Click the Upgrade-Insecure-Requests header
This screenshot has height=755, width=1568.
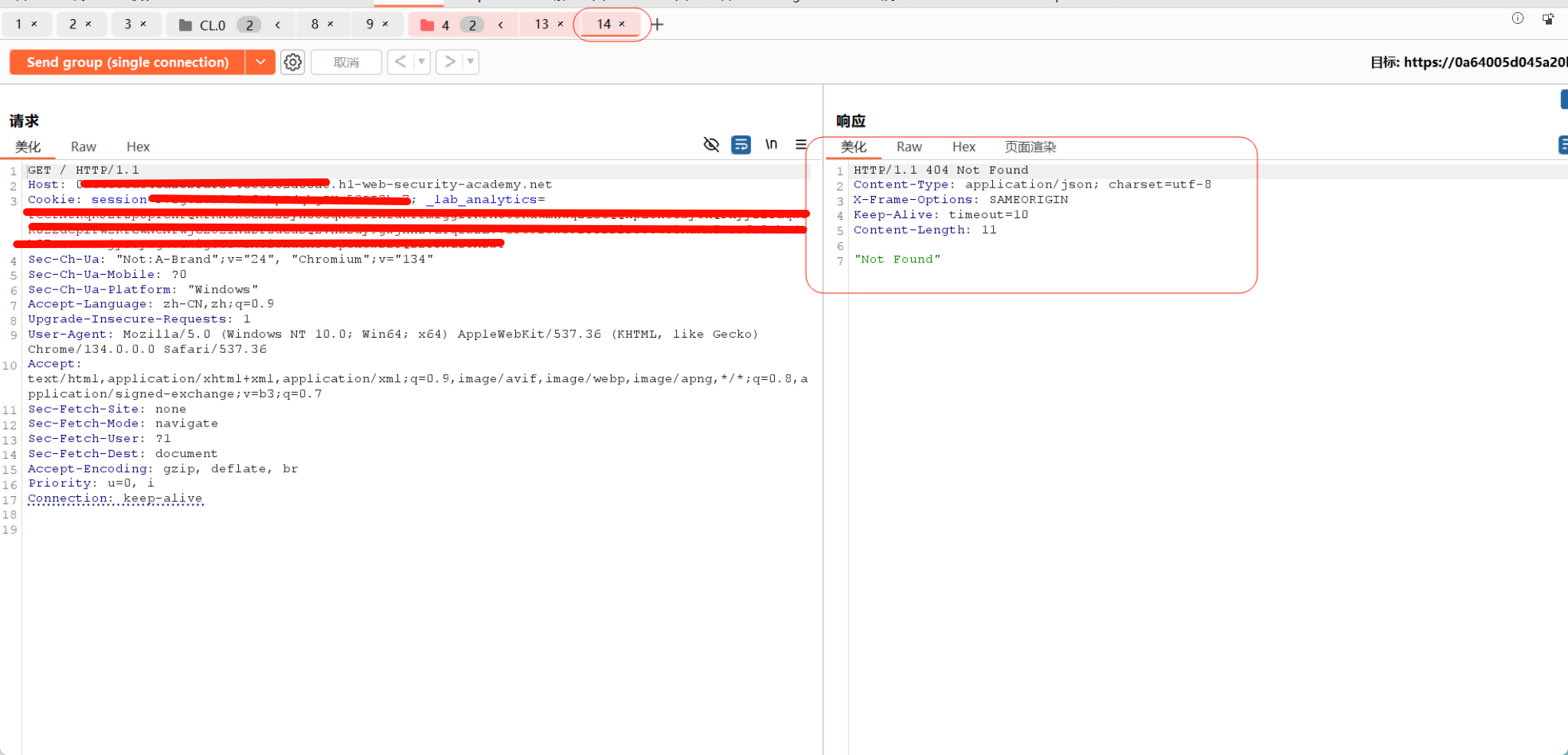click(x=139, y=319)
